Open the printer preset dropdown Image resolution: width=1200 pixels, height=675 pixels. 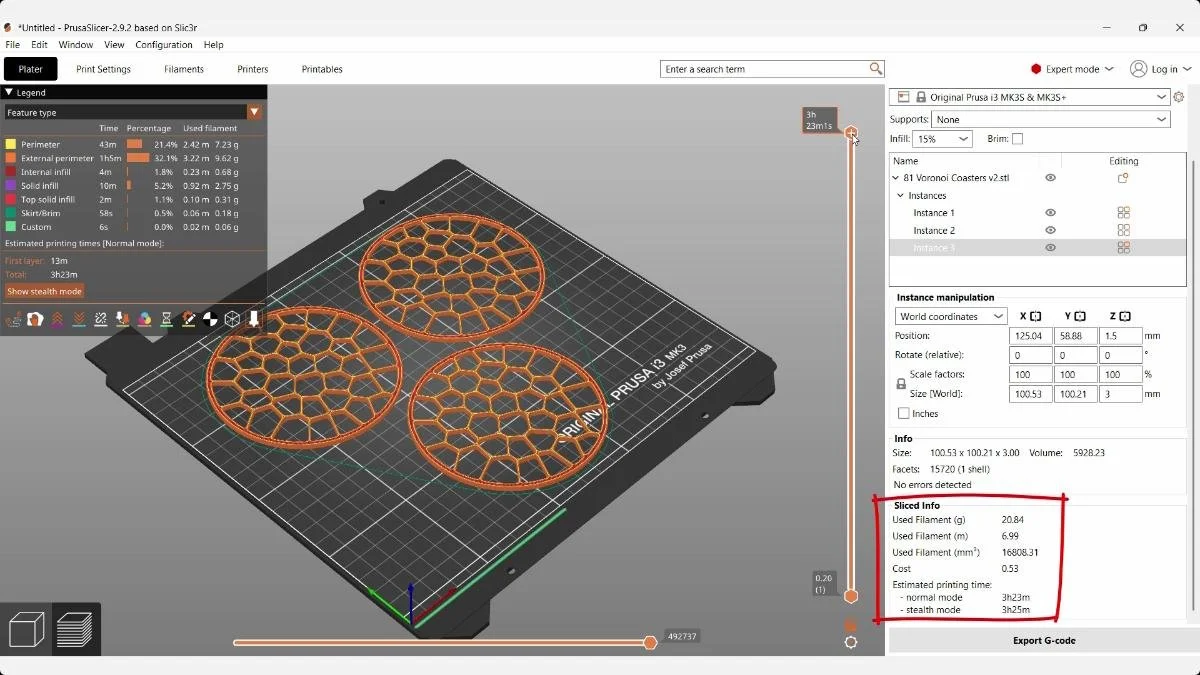1160,97
